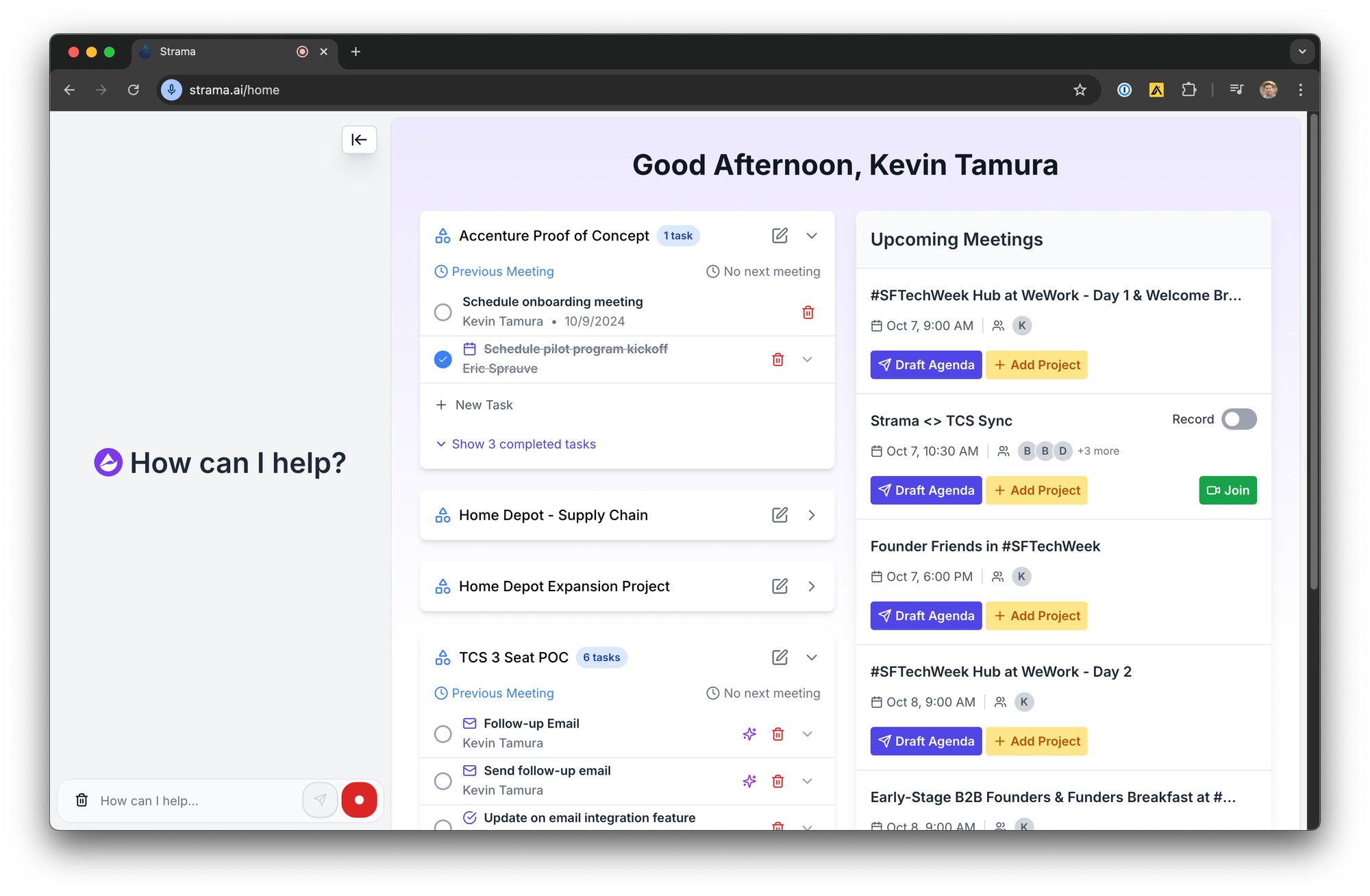Open edit icon for Home Depot Expansion Project
The image size is (1370, 896).
tap(780, 586)
